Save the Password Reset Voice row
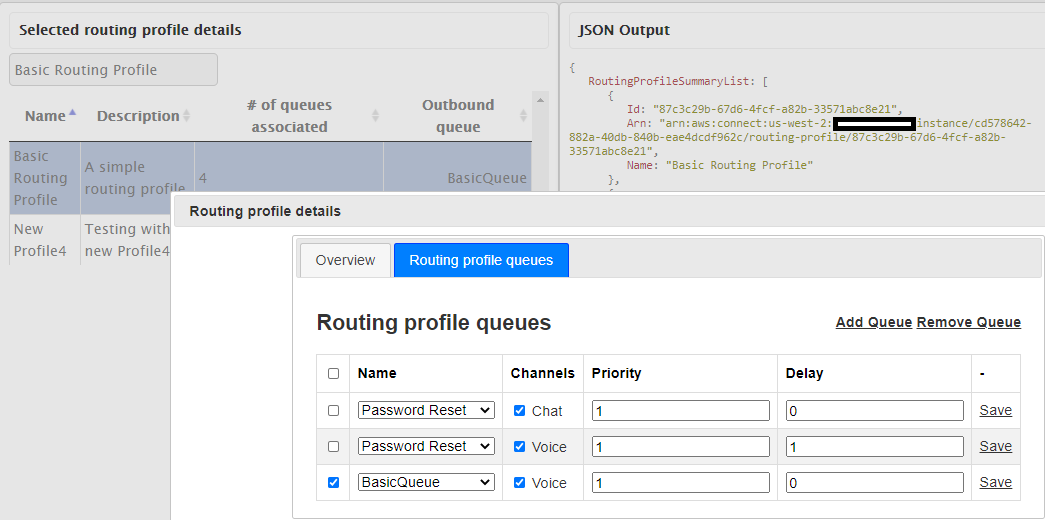1045x520 pixels. pyautogui.click(x=996, y=446)
